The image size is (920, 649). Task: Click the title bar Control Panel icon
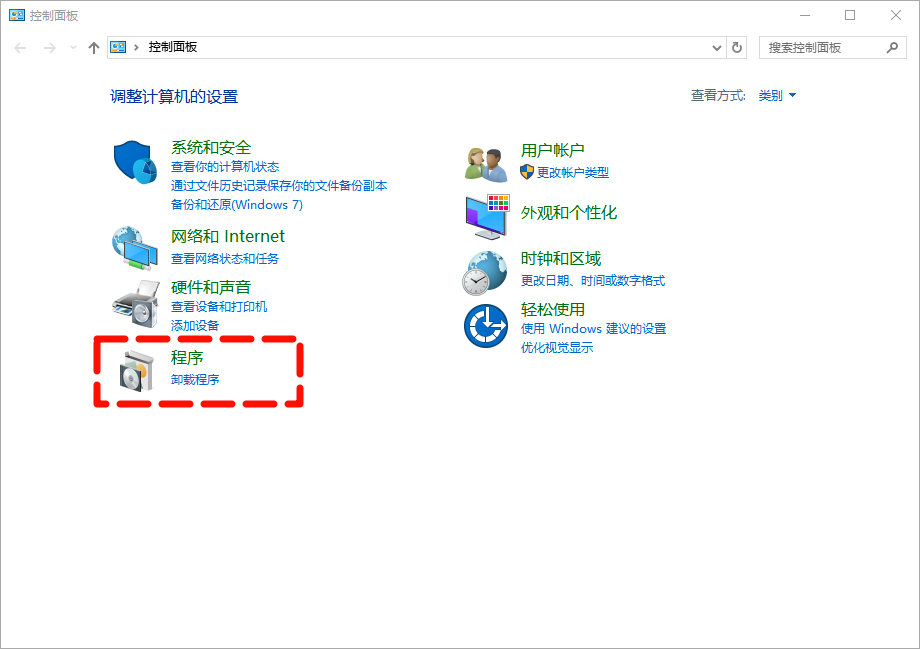[17, 15]
